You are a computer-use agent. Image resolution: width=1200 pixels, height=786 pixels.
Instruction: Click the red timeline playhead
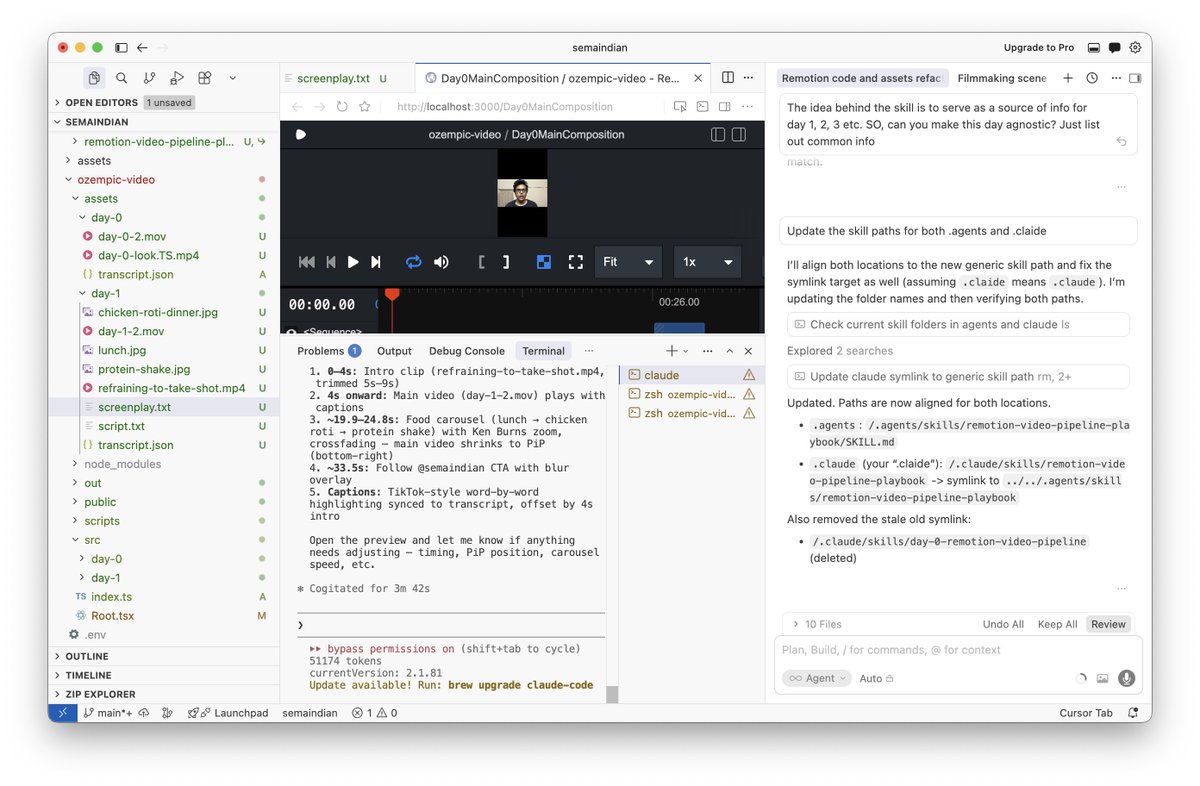click(392, 294)
